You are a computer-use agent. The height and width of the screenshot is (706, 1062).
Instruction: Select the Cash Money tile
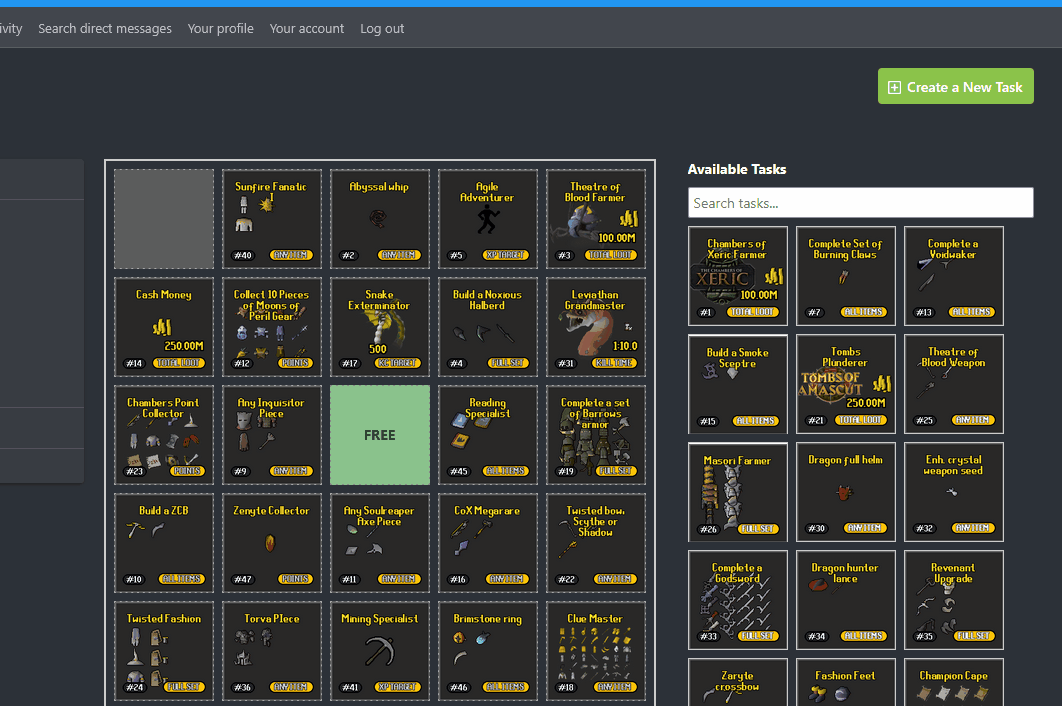pos(164,327)
